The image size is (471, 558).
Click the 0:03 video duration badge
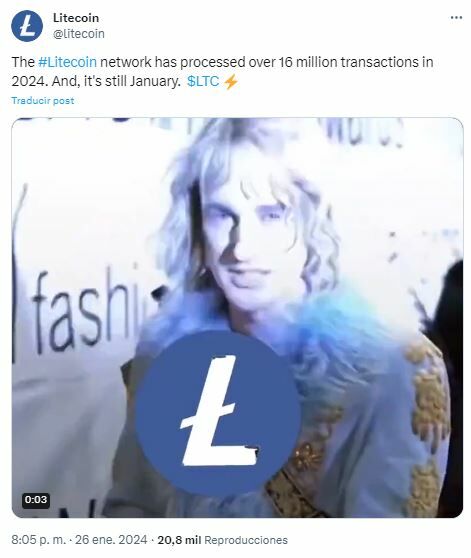click(x=36, y=500)
